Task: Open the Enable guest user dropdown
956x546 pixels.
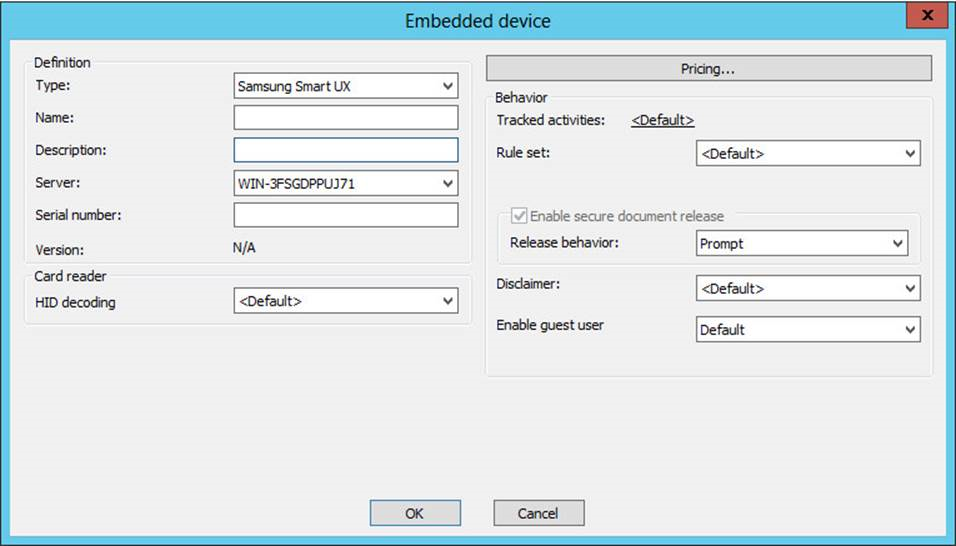Action: [x=807, y=329]
